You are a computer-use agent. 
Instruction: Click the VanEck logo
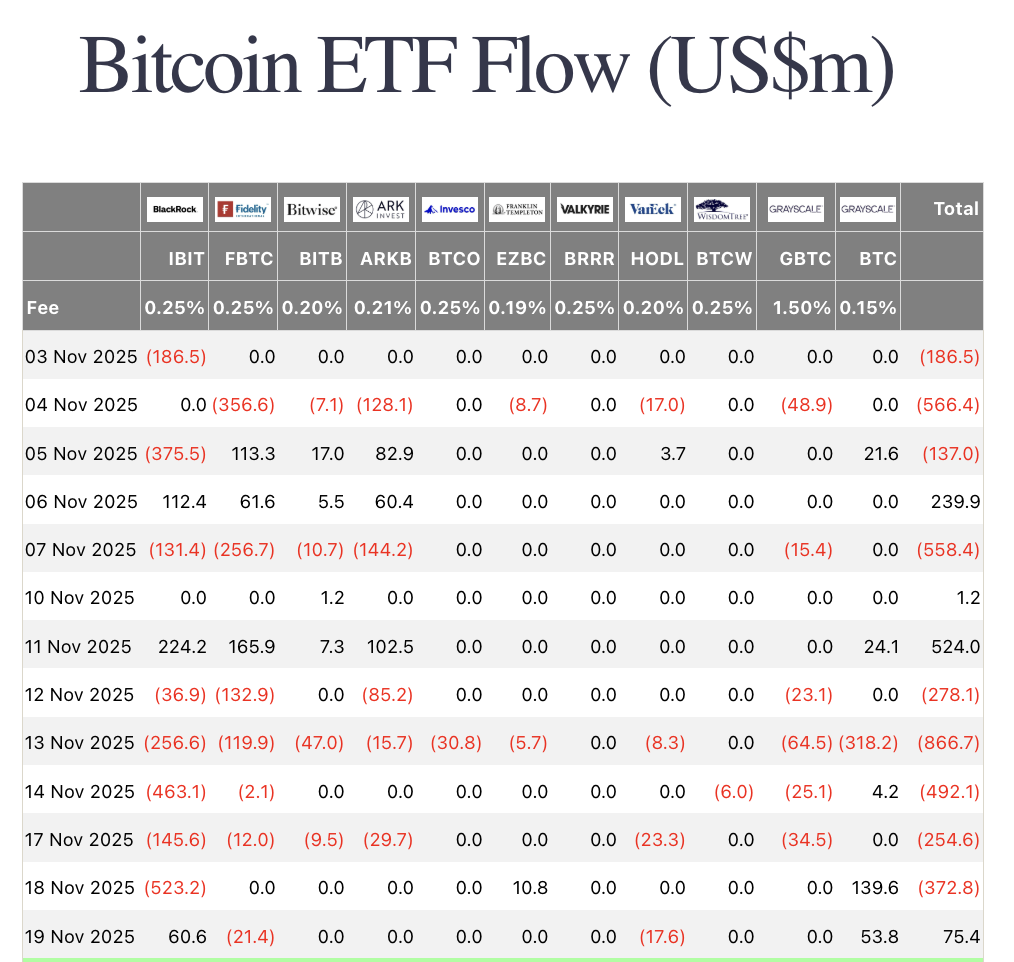tap(653, 209)
